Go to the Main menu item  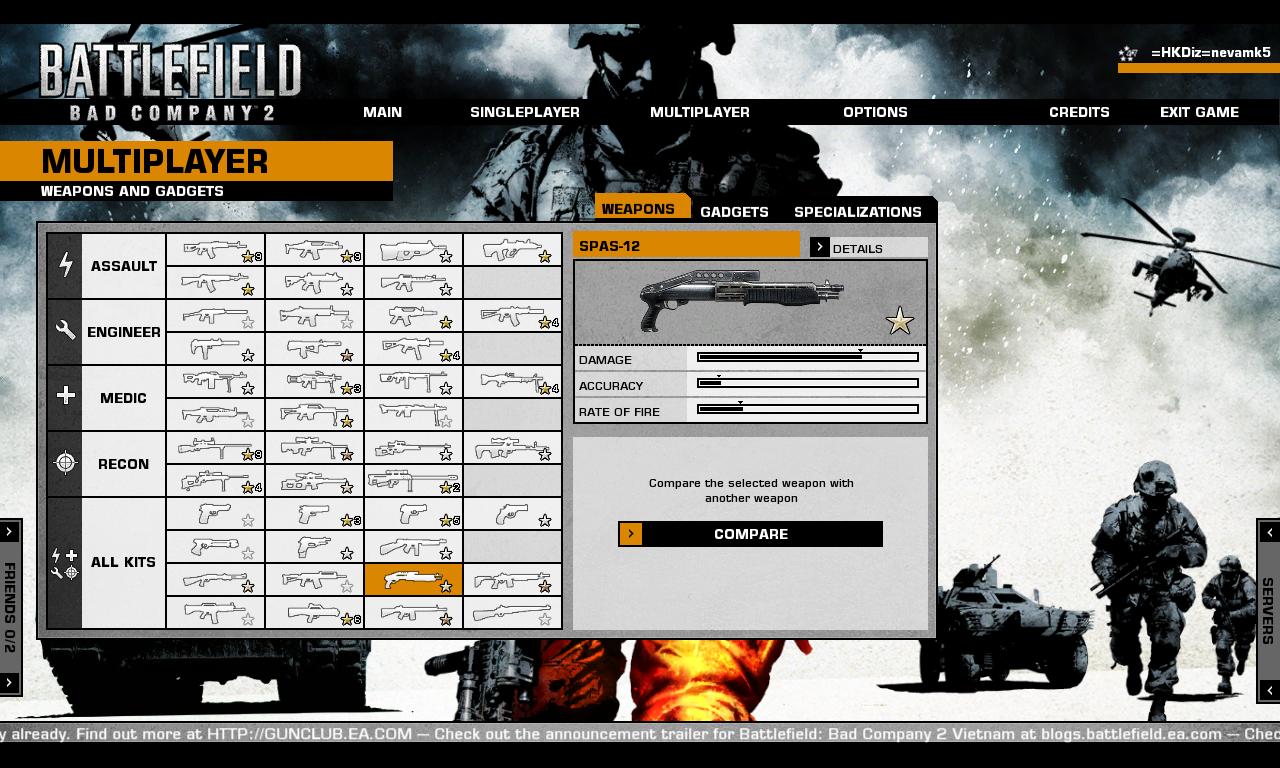click(382, 112)
